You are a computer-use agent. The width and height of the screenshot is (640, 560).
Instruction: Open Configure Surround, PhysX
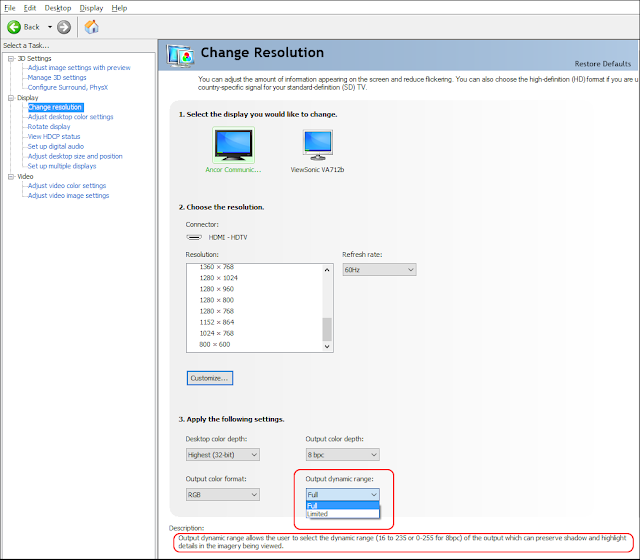point(67,87)
